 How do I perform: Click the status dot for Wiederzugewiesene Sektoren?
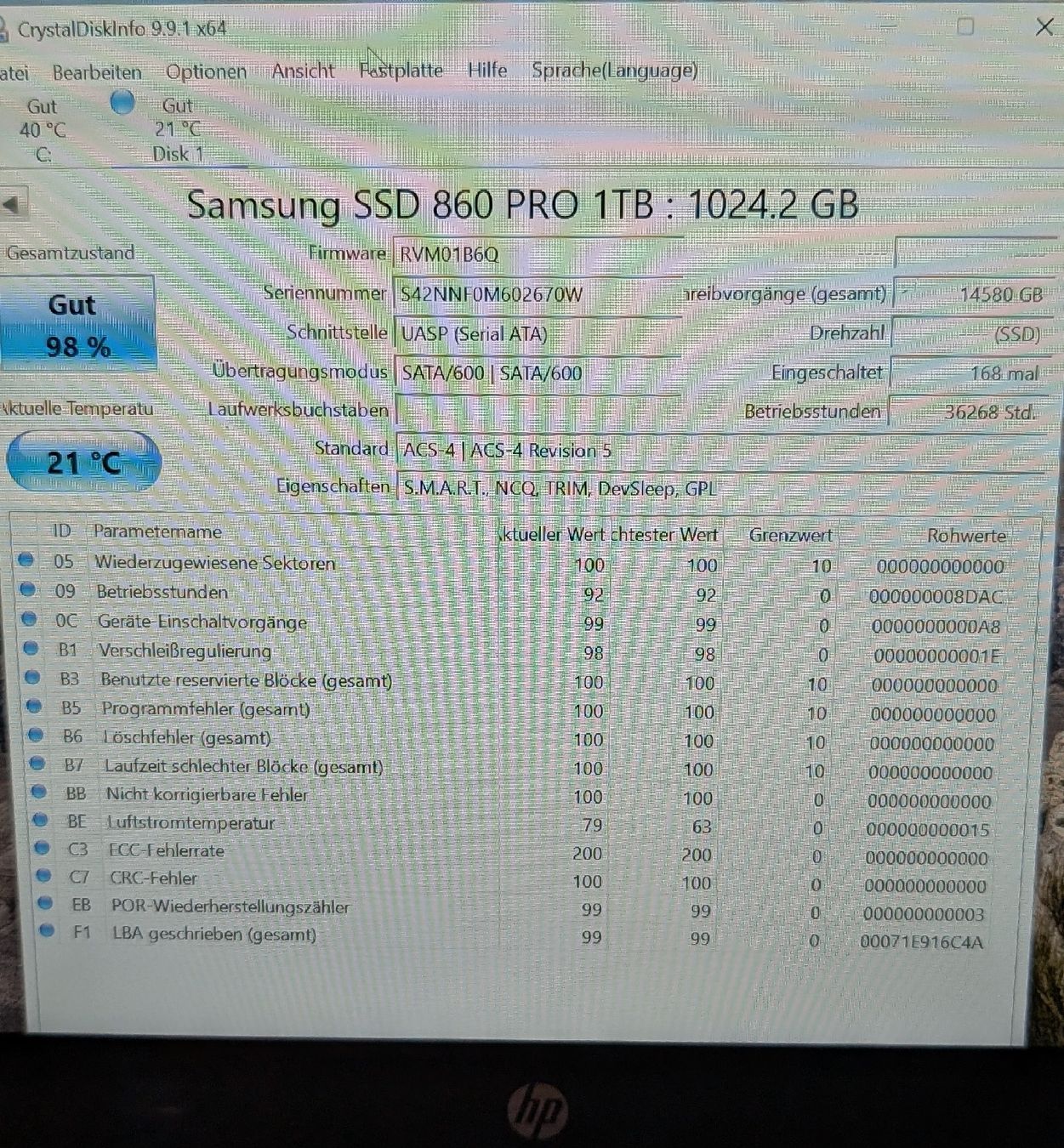tap(26, 560)
